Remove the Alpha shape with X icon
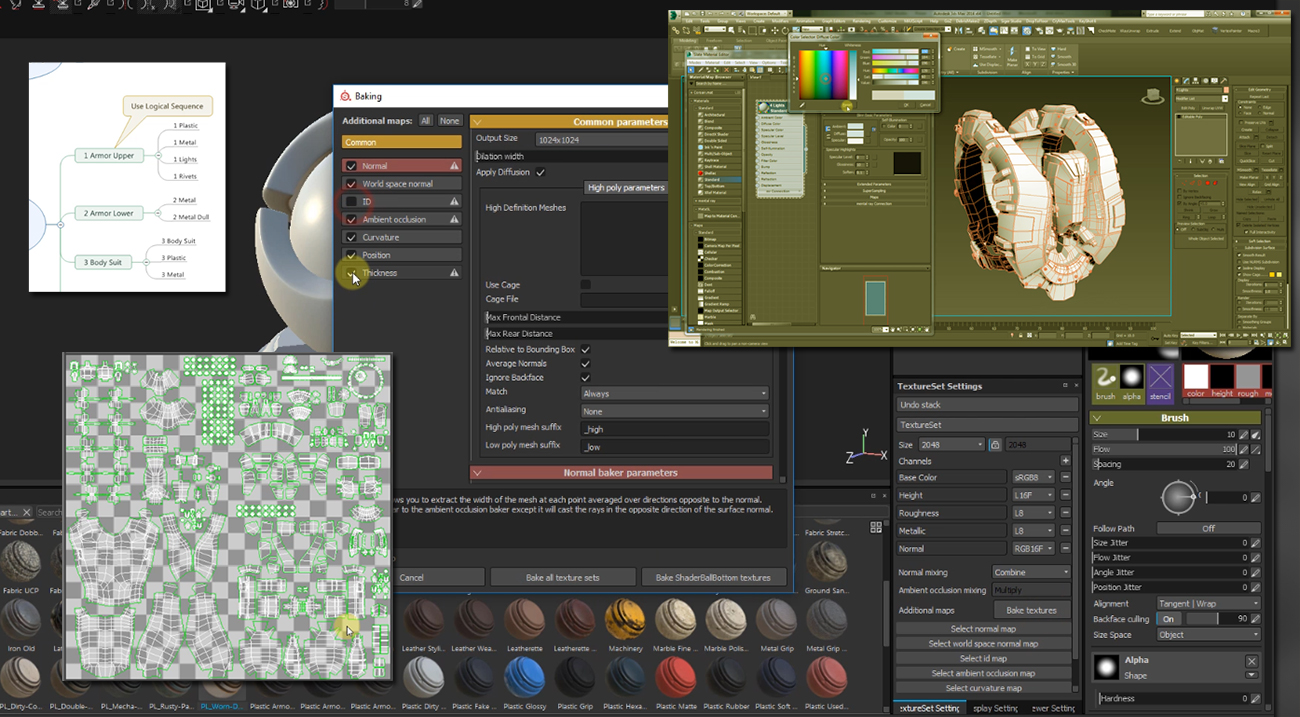The width and height of the screenshot is (1300, 717). [x=1251, y=661]
